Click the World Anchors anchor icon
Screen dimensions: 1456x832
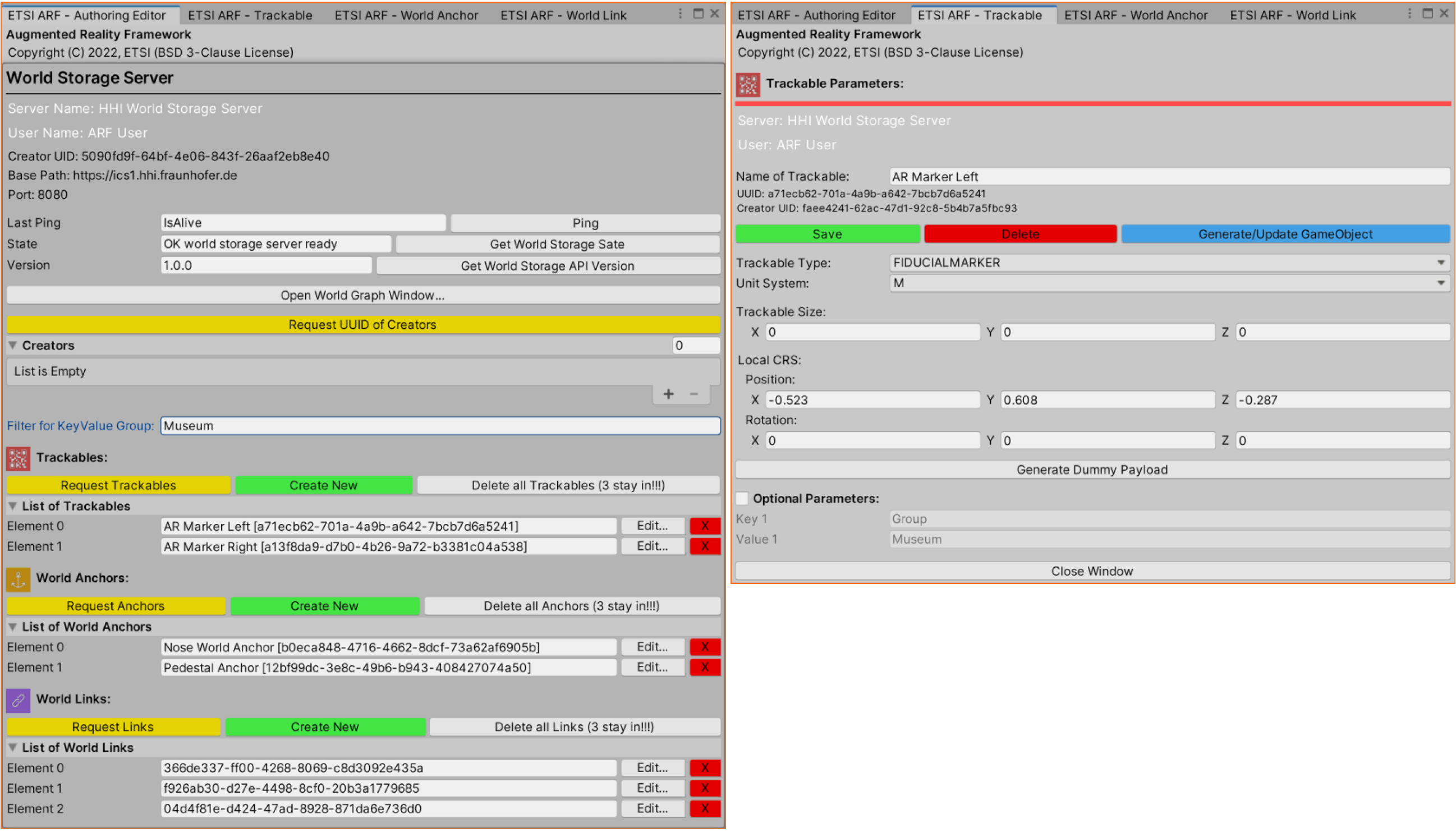(x=19, y=580)
